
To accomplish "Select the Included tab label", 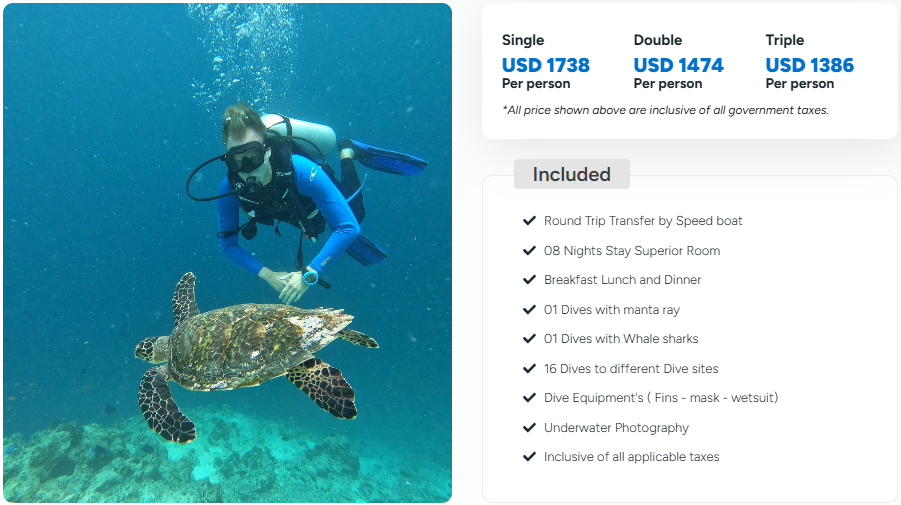I will click(571, 174).
